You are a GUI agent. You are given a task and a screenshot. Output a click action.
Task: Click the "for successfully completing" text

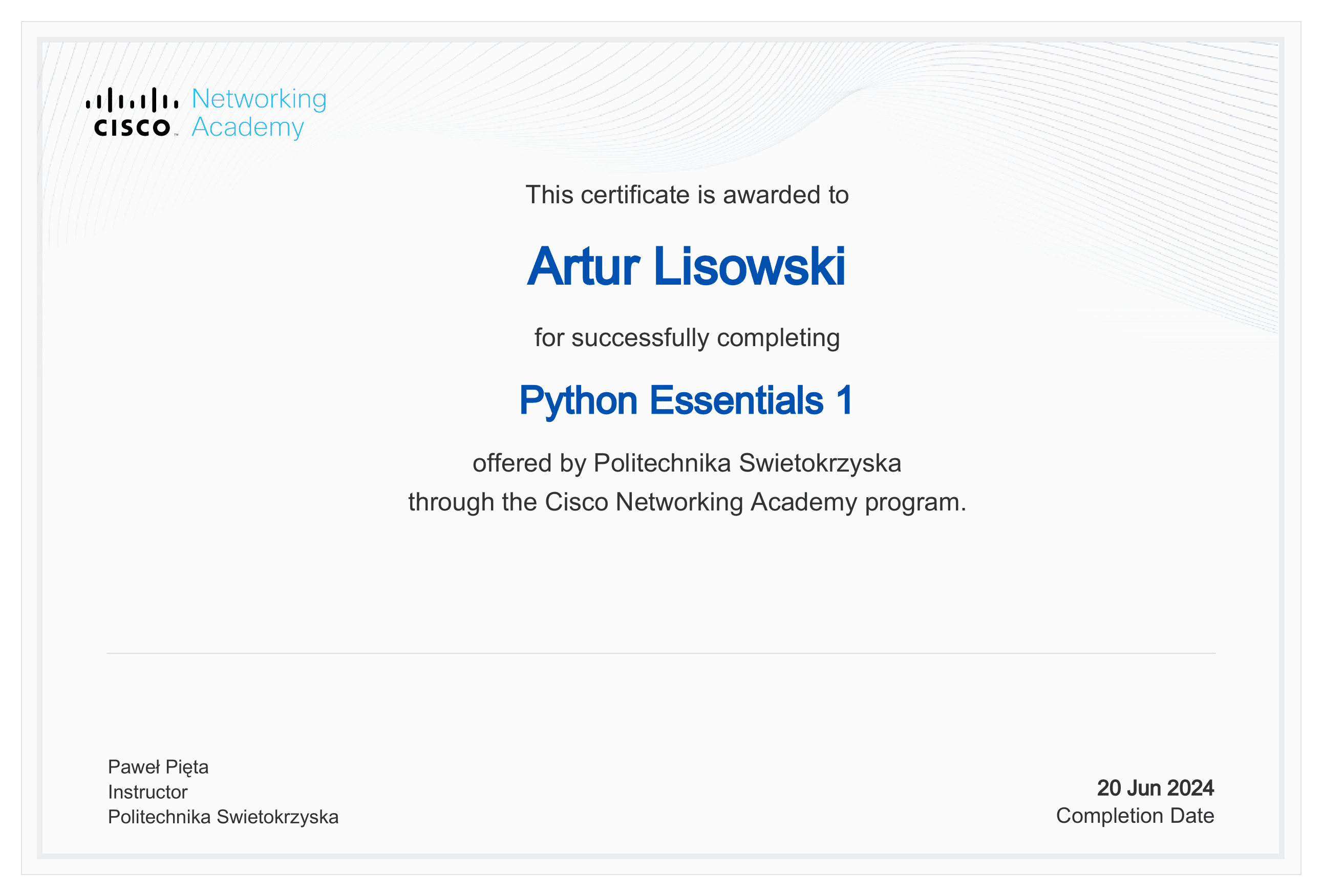(687, 338)
